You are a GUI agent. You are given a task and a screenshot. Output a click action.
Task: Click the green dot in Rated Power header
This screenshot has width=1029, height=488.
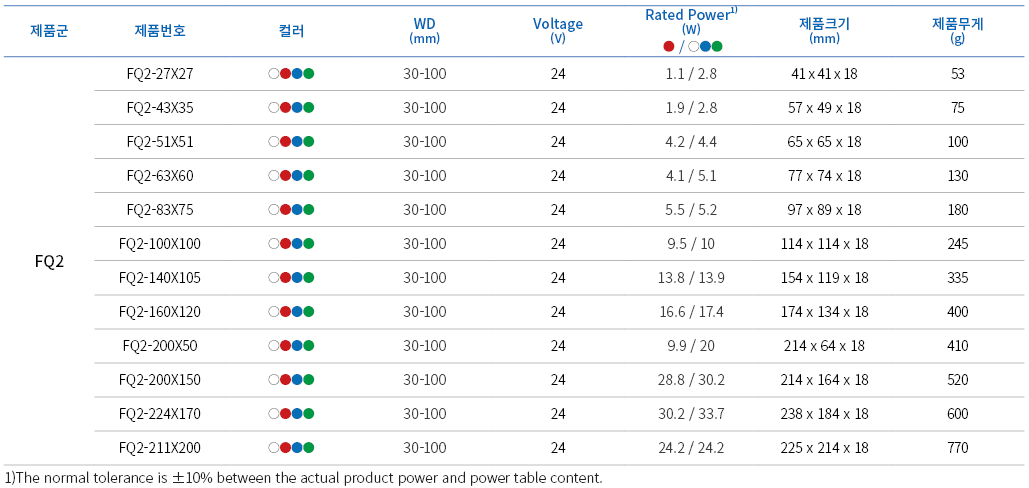click(x=717, y=45)
